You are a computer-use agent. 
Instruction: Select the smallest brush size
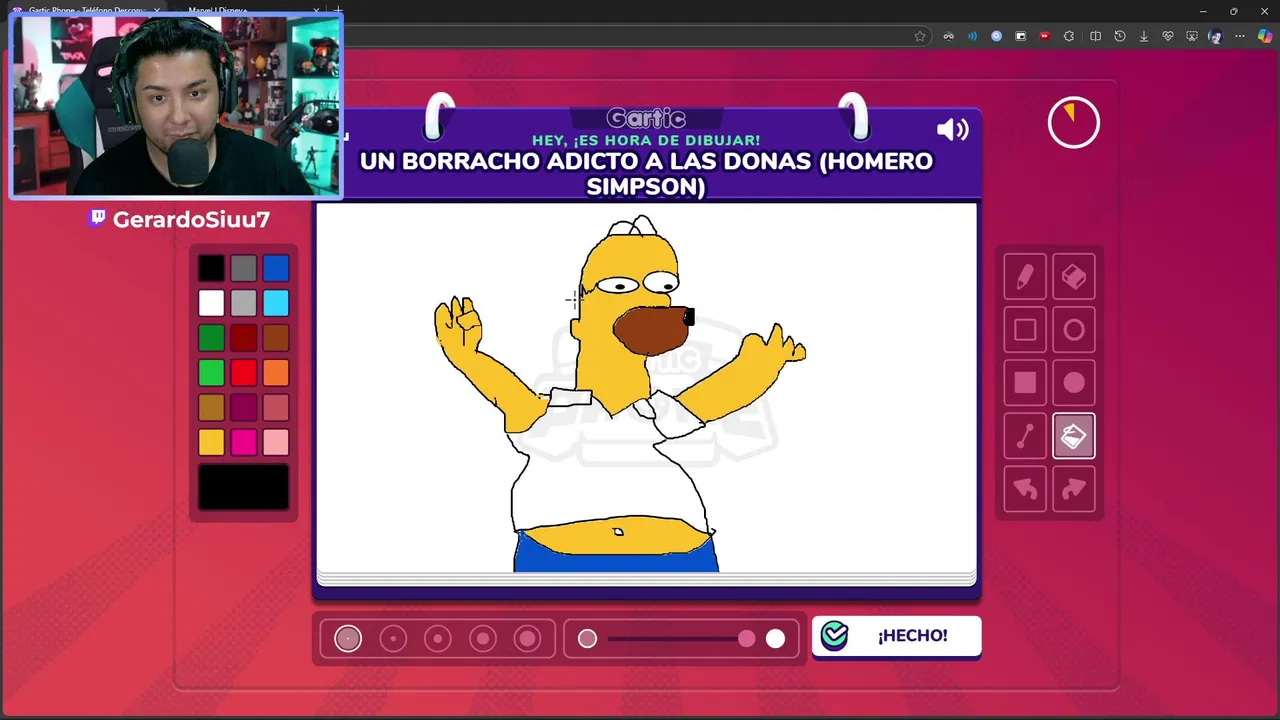348,639
